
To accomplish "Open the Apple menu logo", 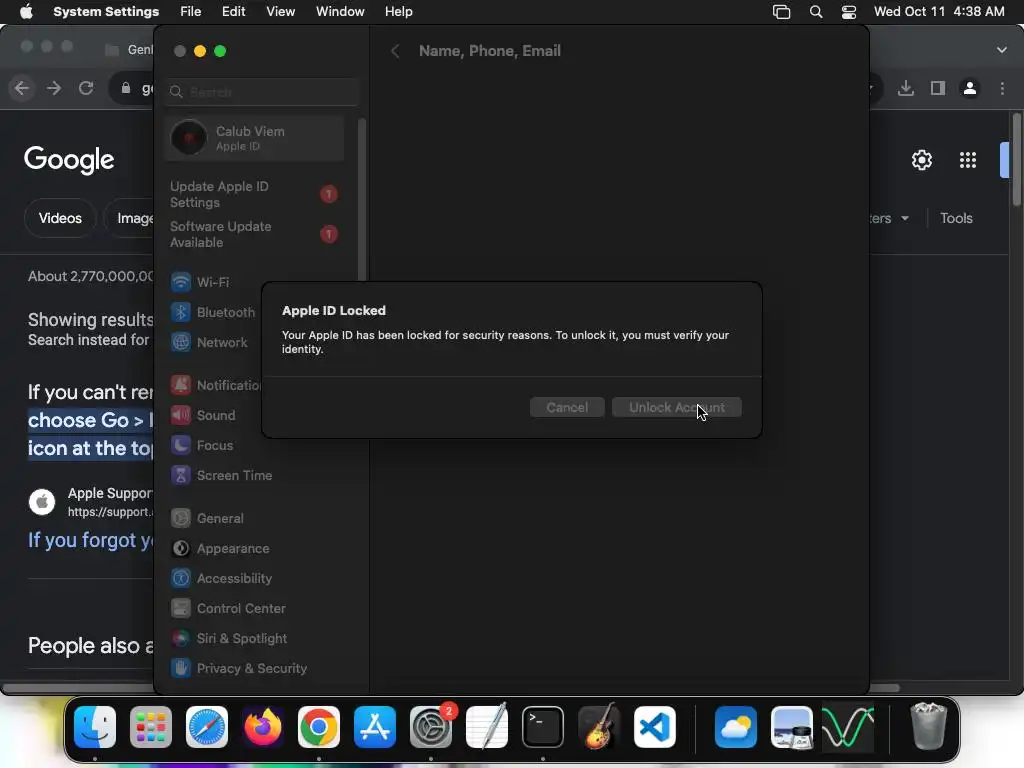I will click(26, 12).
